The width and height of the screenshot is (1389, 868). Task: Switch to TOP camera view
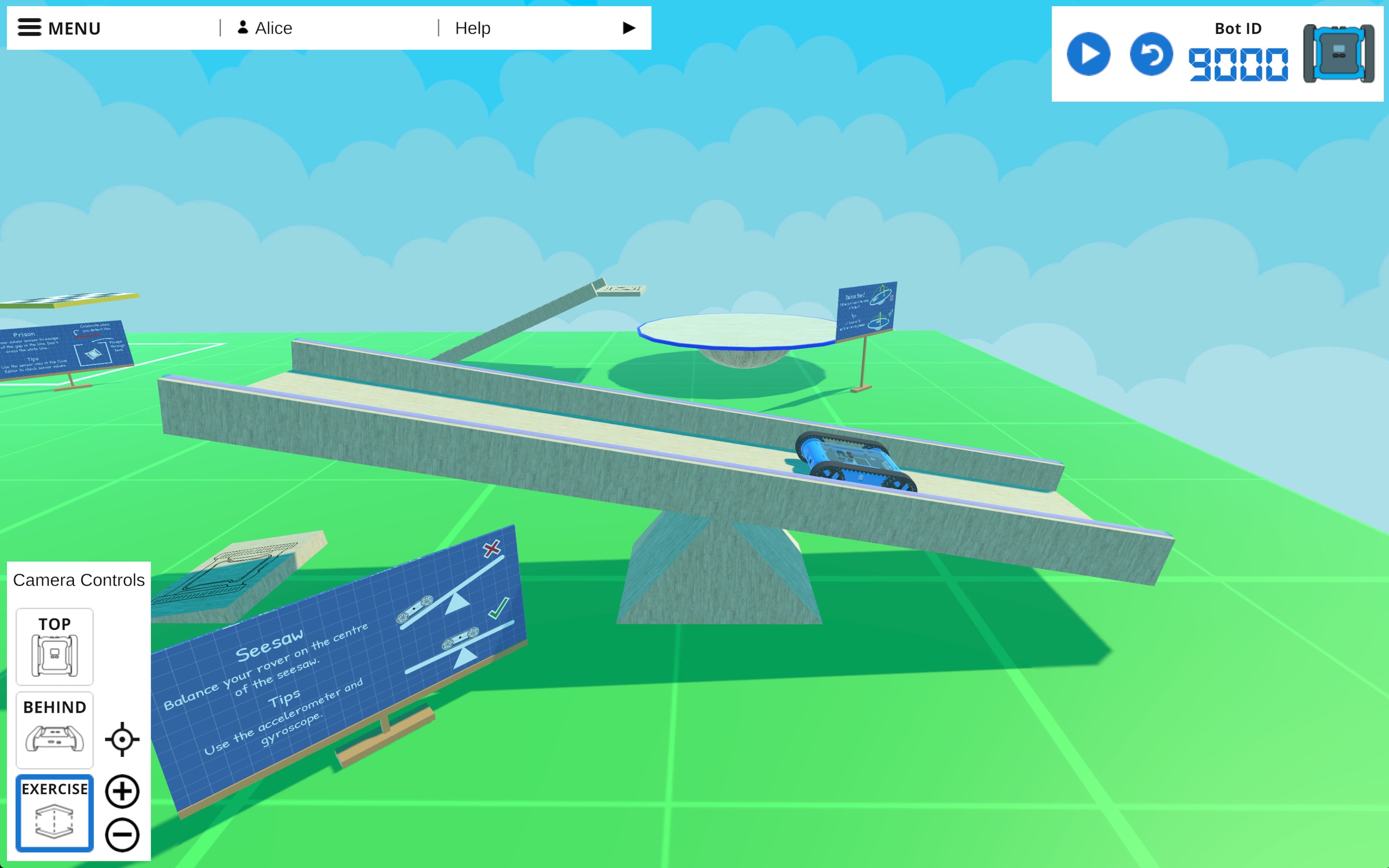[x=54, y=646]
